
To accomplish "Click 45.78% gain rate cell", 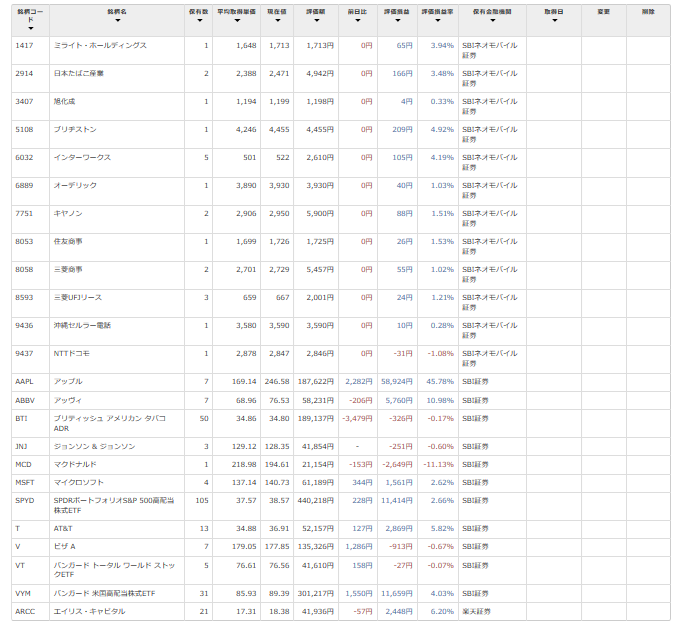I will click(x=440, y=382).
